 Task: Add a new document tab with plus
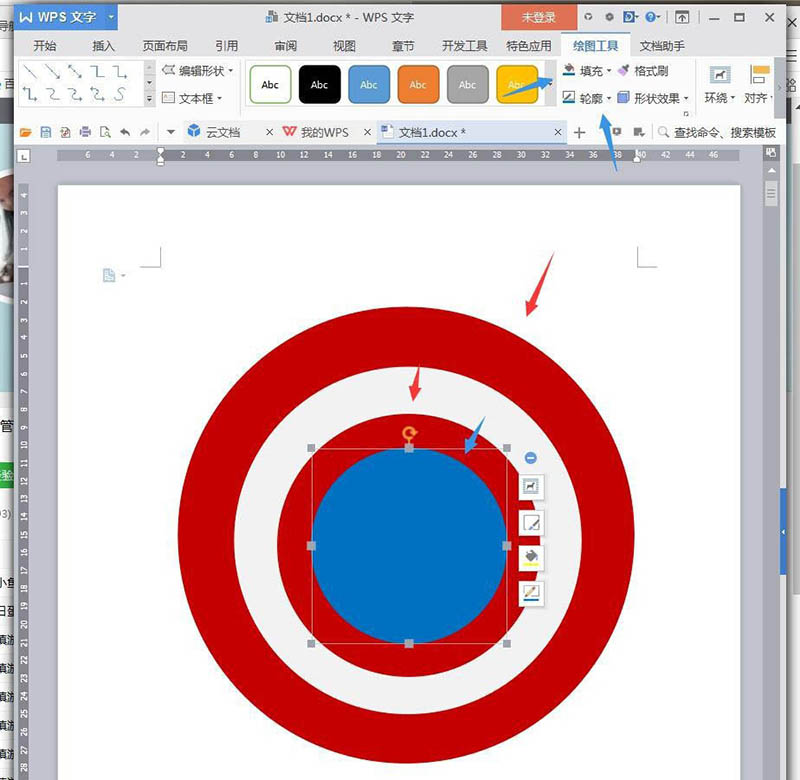coord(579,133)
